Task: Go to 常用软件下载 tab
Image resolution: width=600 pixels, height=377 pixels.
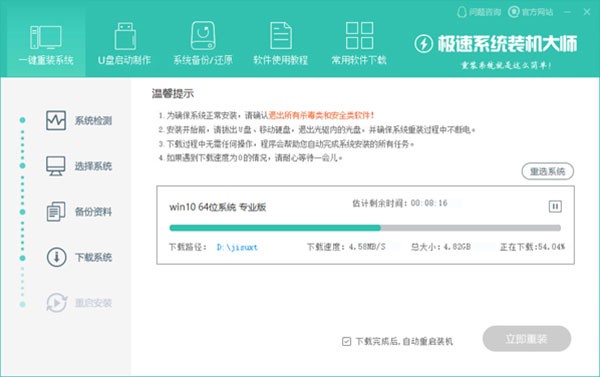Action: pyautogui.click(x=359, y=45)
